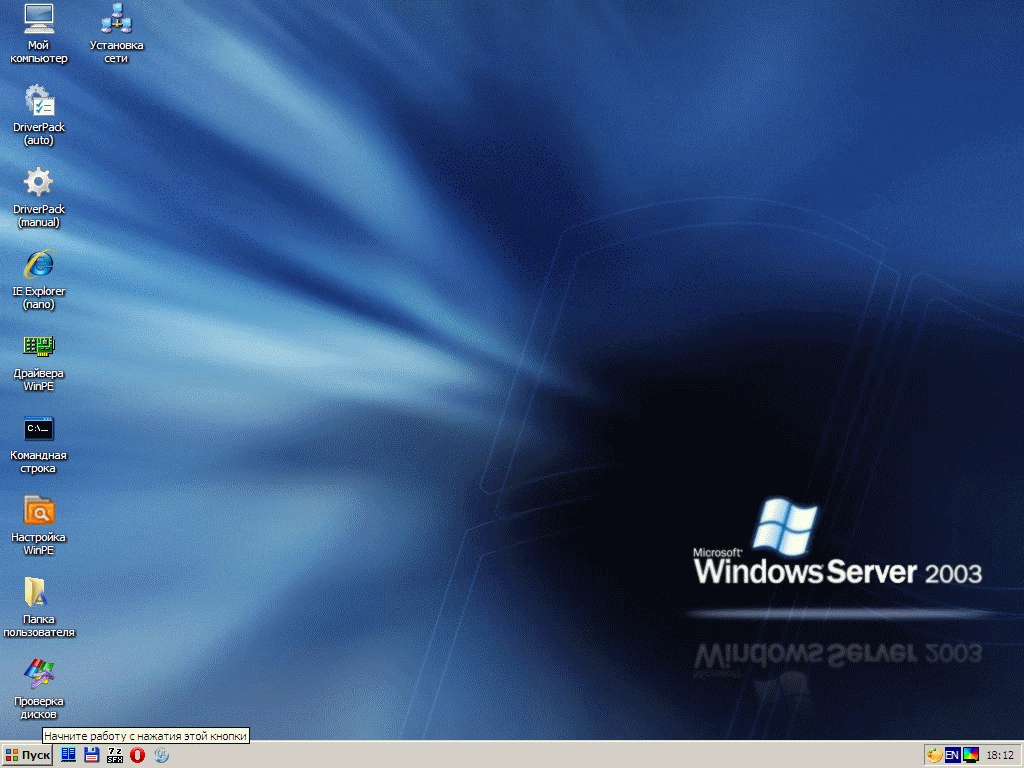Open the Opera browser quick-launch icon
Image resolution: width=1024 pixels, height=768 pixels.
(x=137, y=755)
